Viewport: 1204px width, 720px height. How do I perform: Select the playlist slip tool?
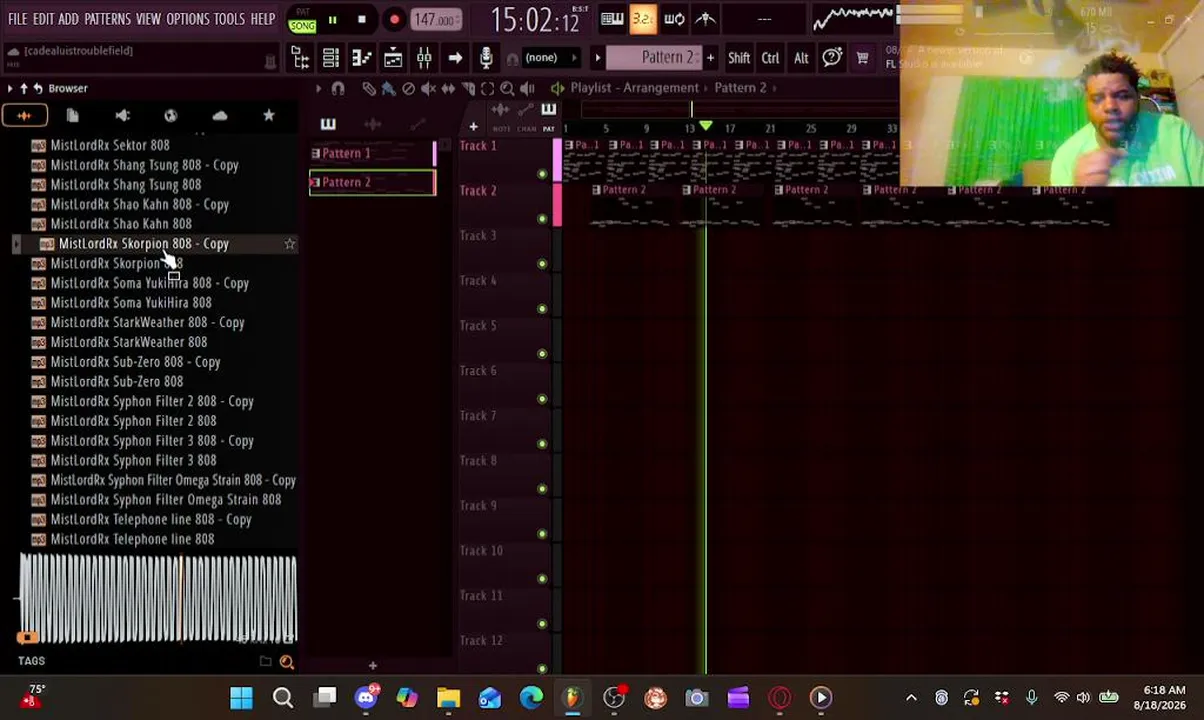tap(448, 88)
